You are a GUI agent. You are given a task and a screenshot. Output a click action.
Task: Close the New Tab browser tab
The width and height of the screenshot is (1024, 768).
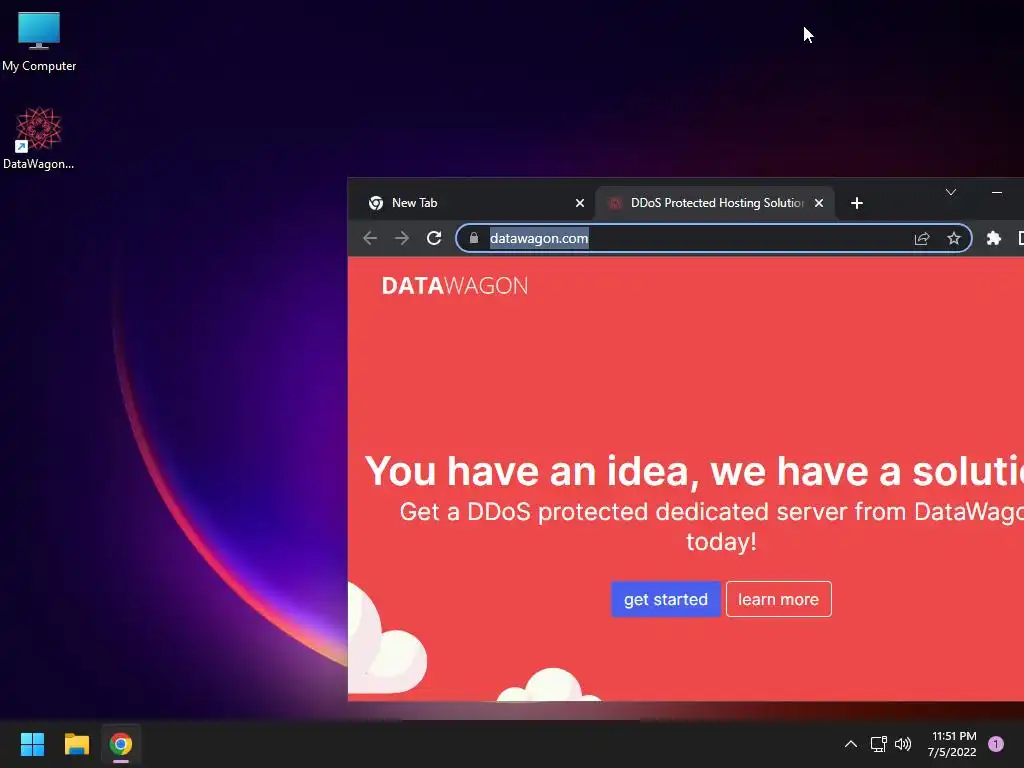[x=579, y=203]
